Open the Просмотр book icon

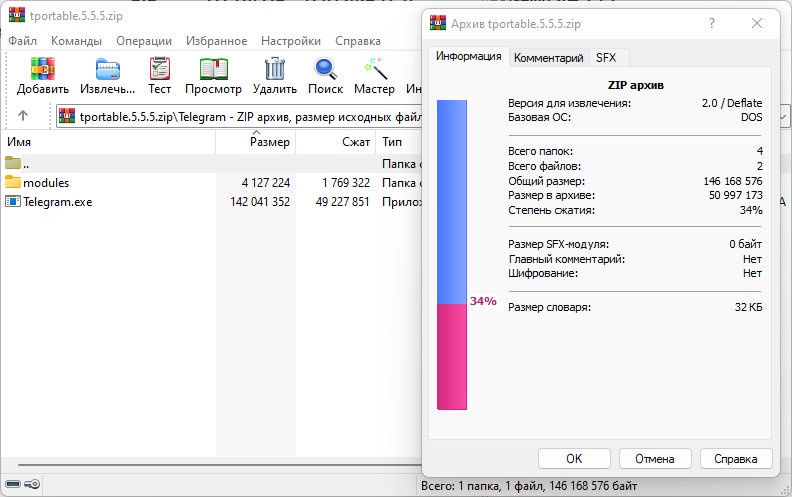(x=214, y=69)
